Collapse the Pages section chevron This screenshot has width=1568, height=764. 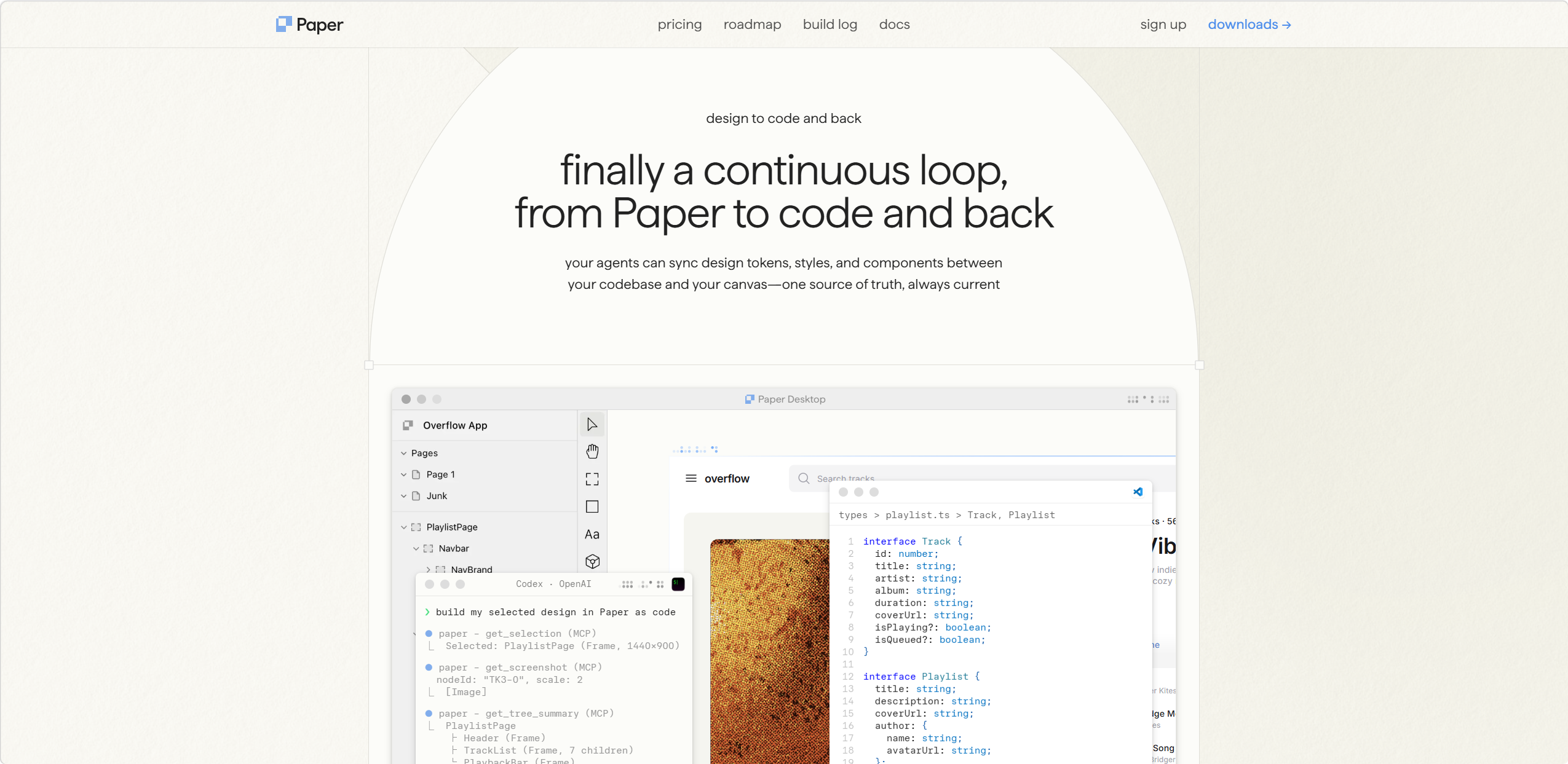tap(404, 453)
